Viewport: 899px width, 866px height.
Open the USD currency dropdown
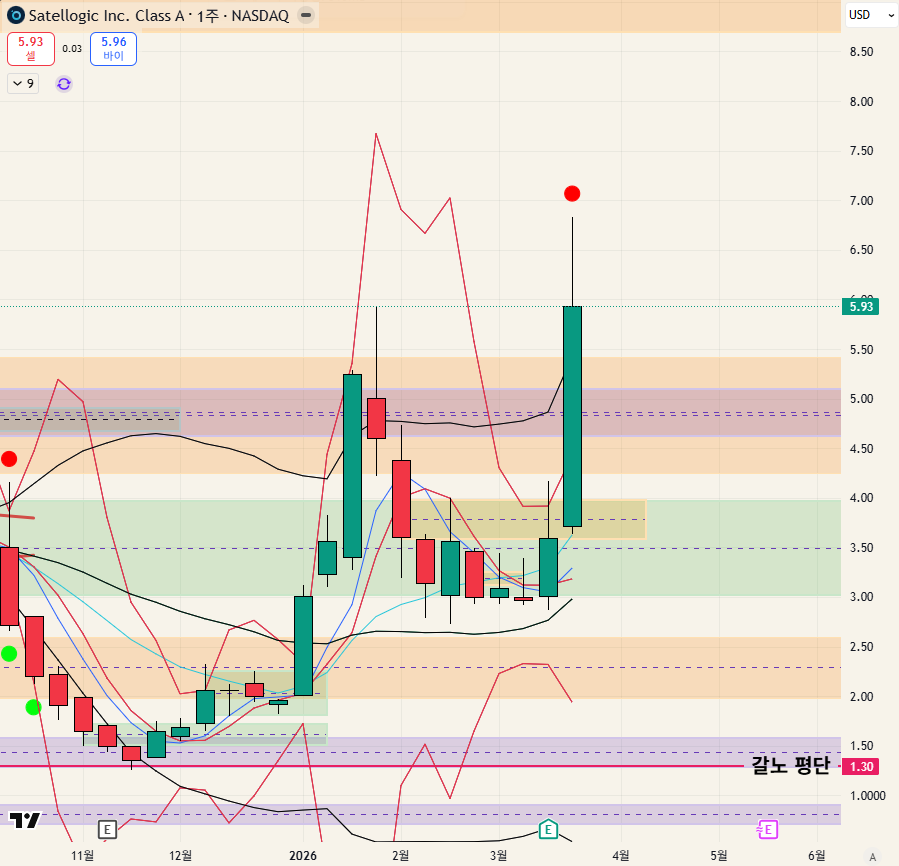pos(871,15)
